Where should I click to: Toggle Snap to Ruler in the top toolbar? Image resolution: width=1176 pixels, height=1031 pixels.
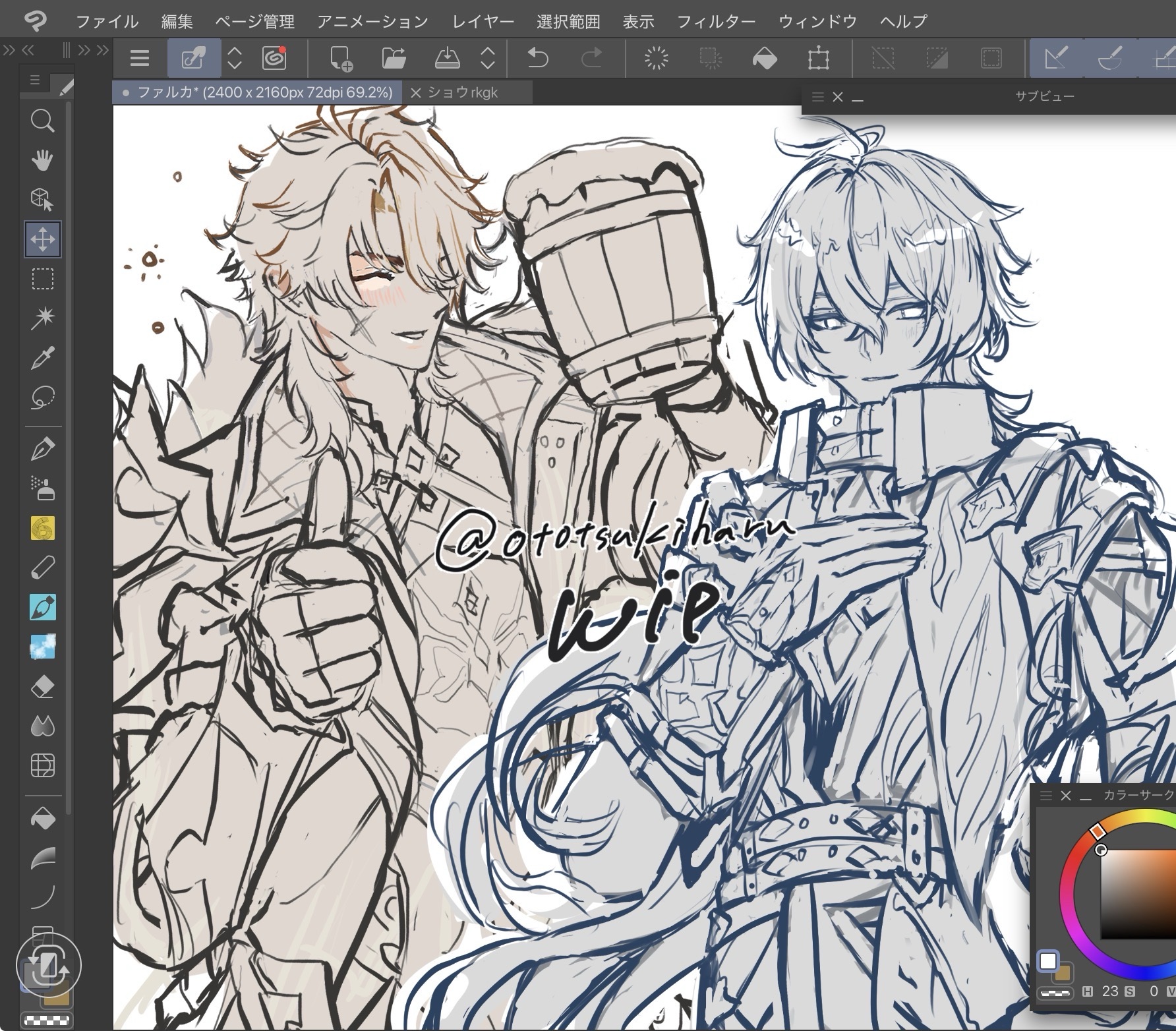1056,59
